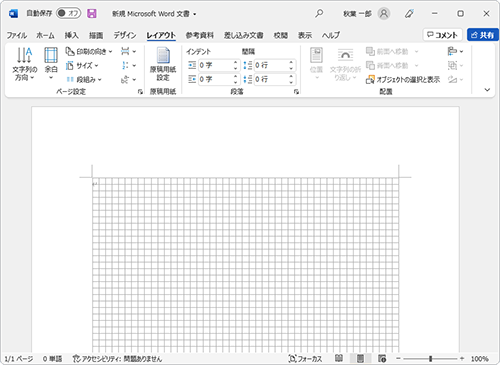
Task: Click the search magnifier icon
Action: pos(319,13)
